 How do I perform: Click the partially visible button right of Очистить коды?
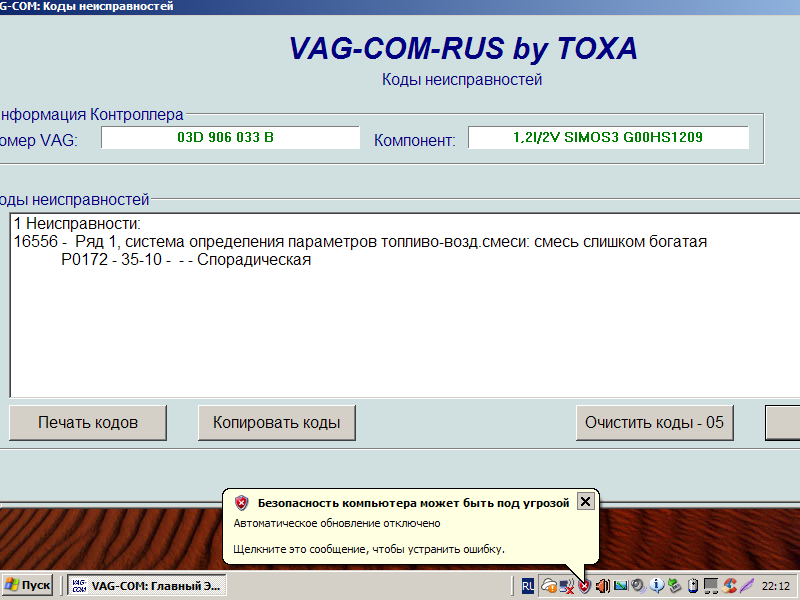tap(783, 422)
